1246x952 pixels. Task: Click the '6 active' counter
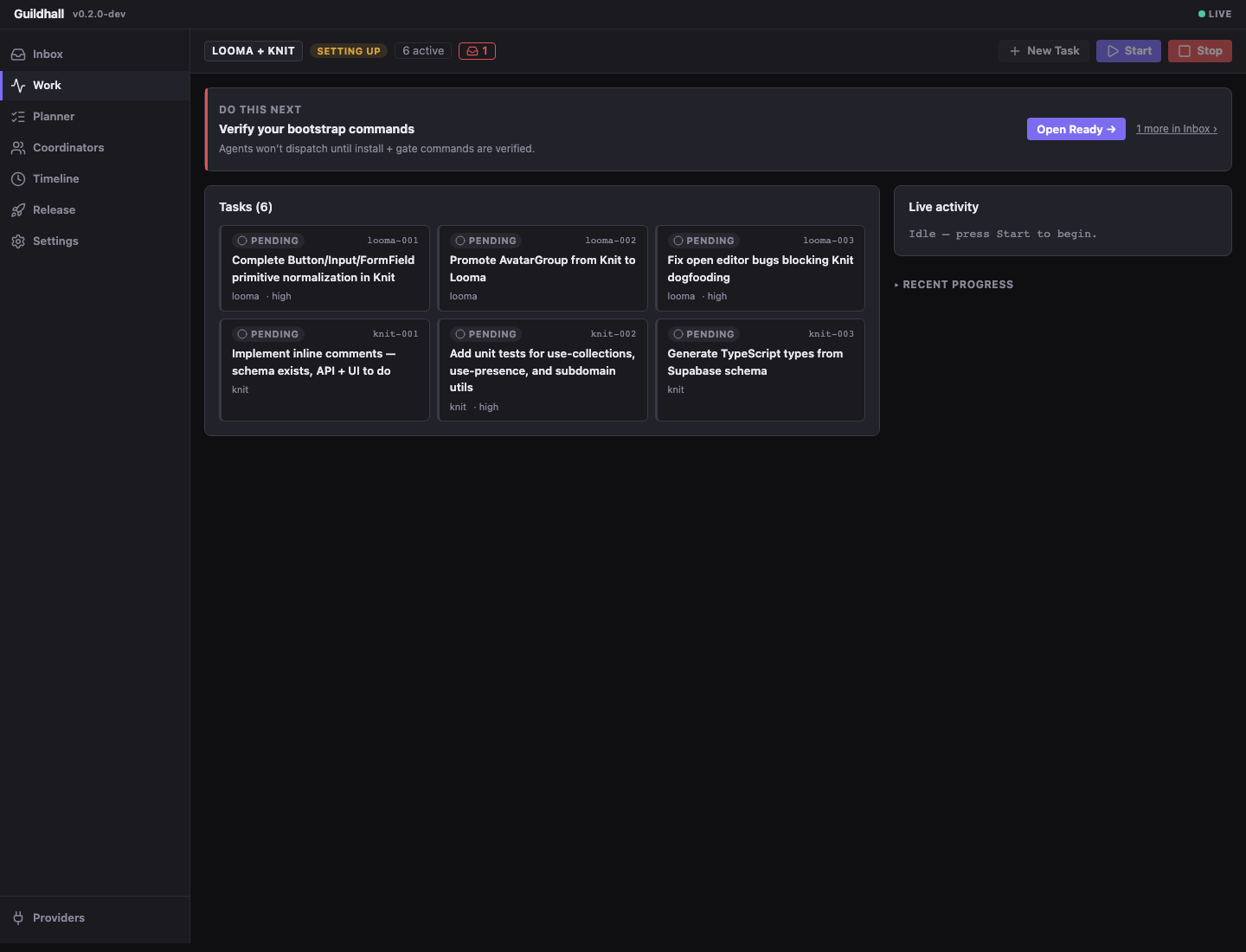(423, 51)
